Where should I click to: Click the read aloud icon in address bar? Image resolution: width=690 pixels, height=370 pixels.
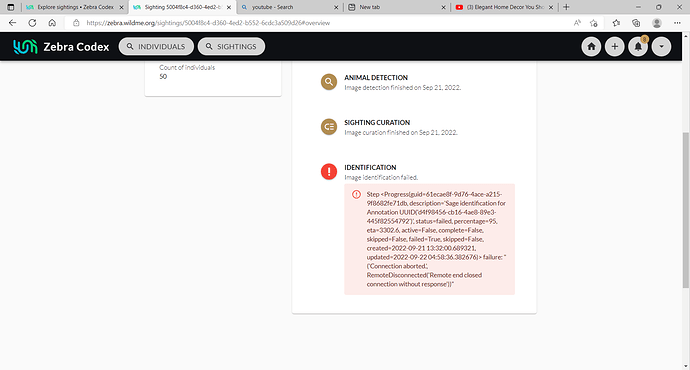pos(577,23)
